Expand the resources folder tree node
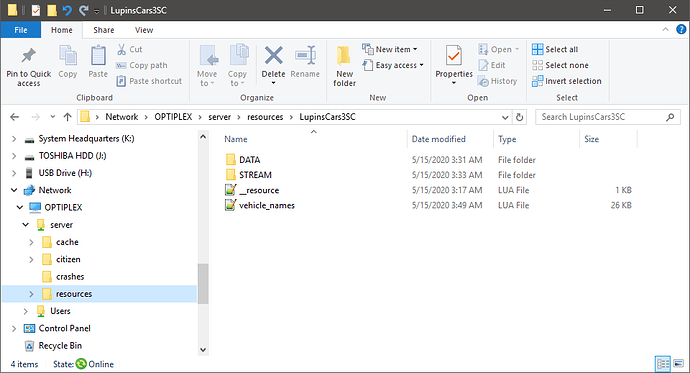The width and height of the screenshot is (690, 373). (31, 294)
